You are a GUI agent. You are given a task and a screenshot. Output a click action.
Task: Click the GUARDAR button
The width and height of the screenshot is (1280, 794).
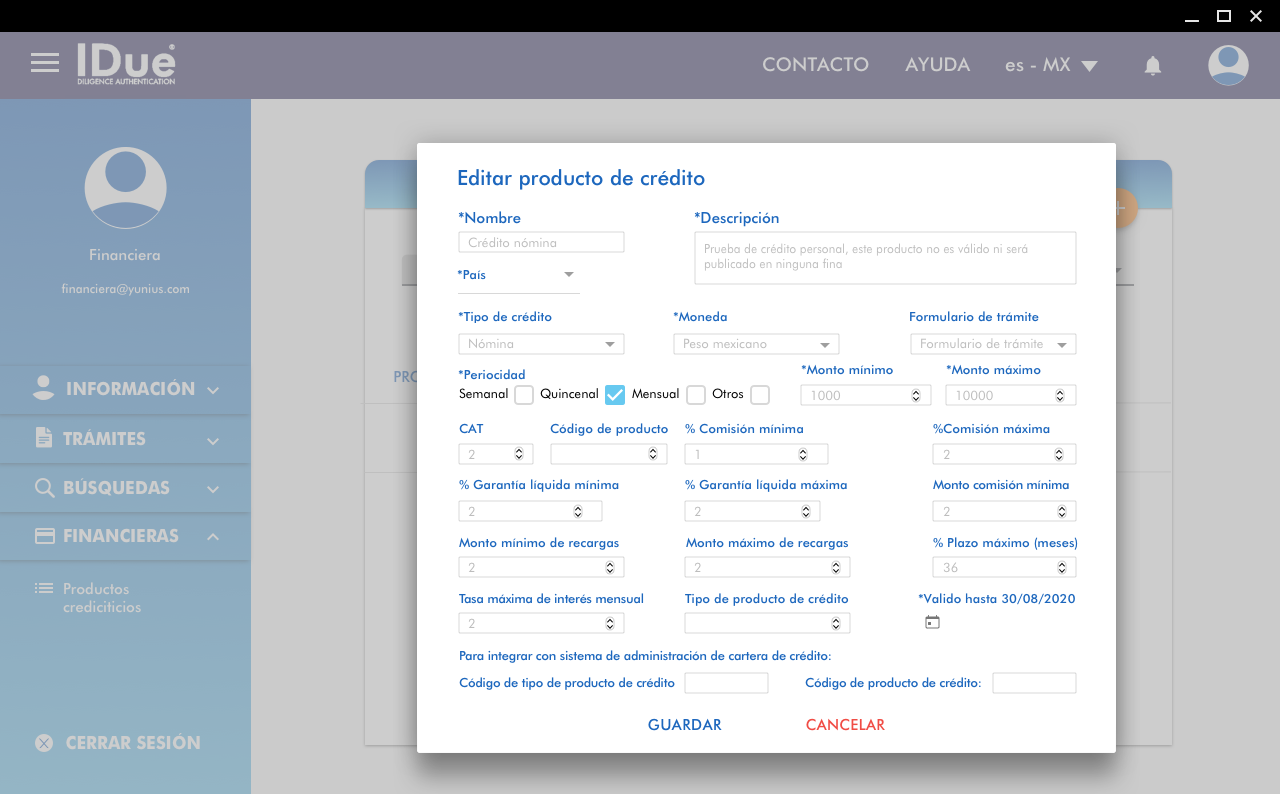(x=684, y=725)
